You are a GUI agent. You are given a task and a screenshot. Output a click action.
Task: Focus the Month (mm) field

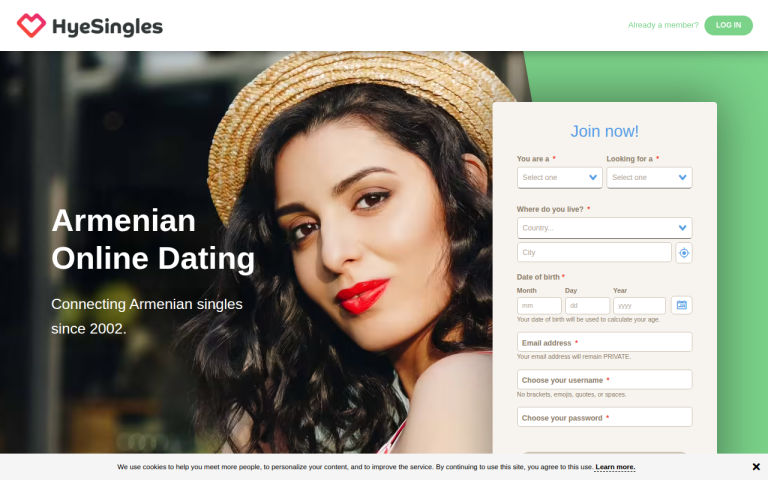tap(539, 306)
